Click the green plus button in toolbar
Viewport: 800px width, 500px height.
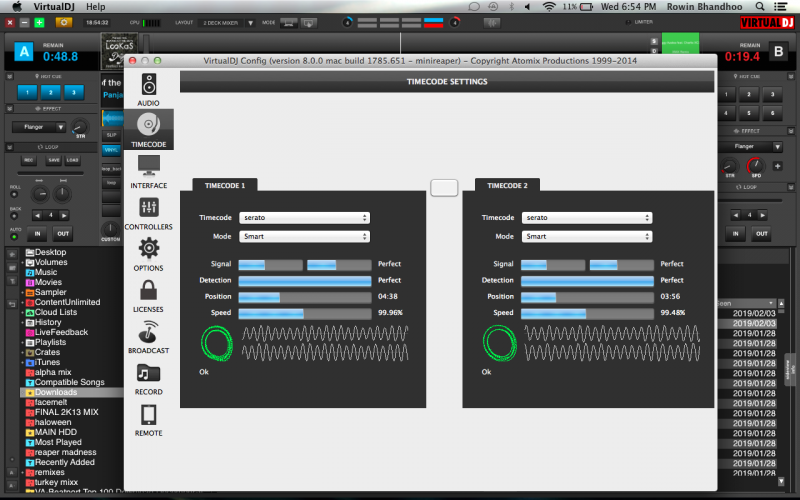coord(39,22)
